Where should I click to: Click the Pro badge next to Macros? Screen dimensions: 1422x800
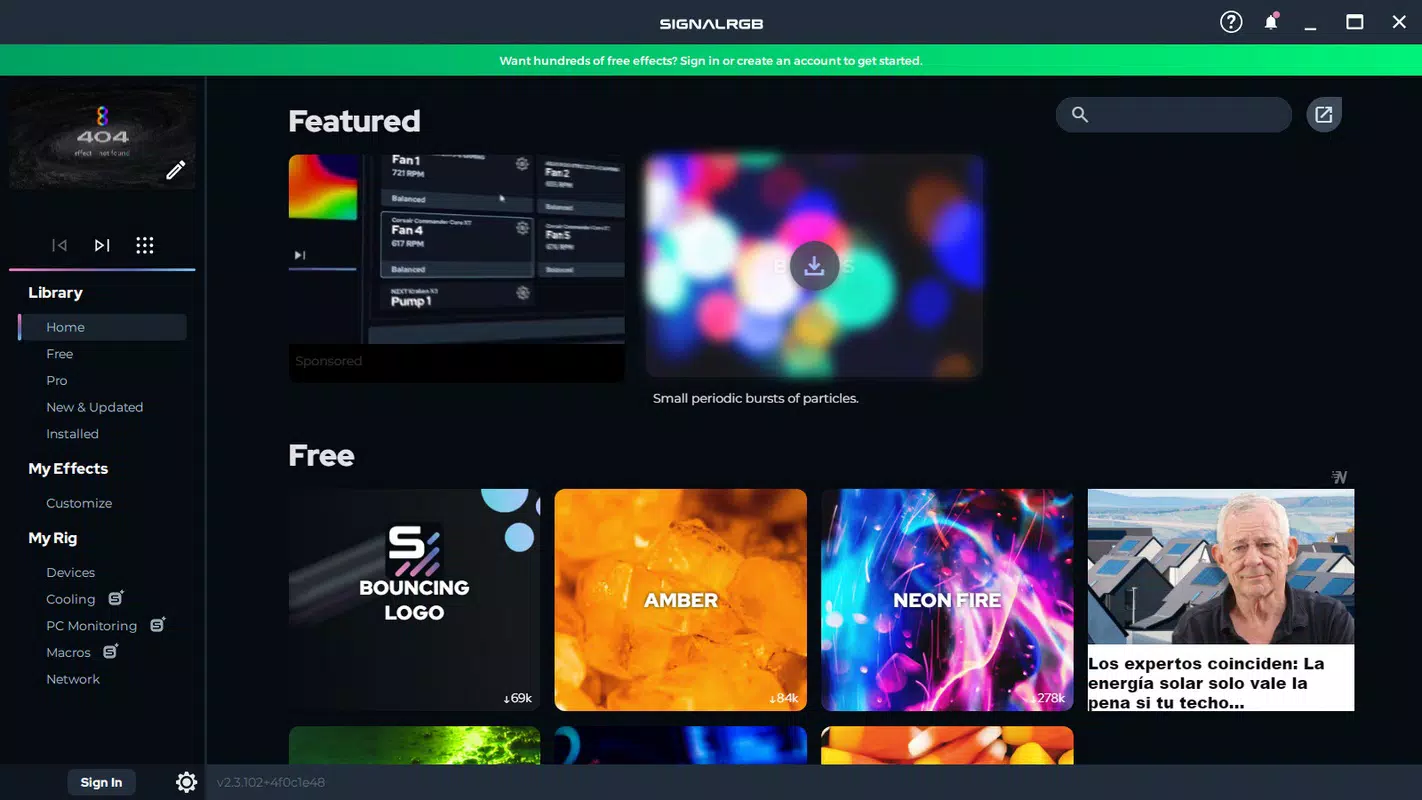coord(111,651)
